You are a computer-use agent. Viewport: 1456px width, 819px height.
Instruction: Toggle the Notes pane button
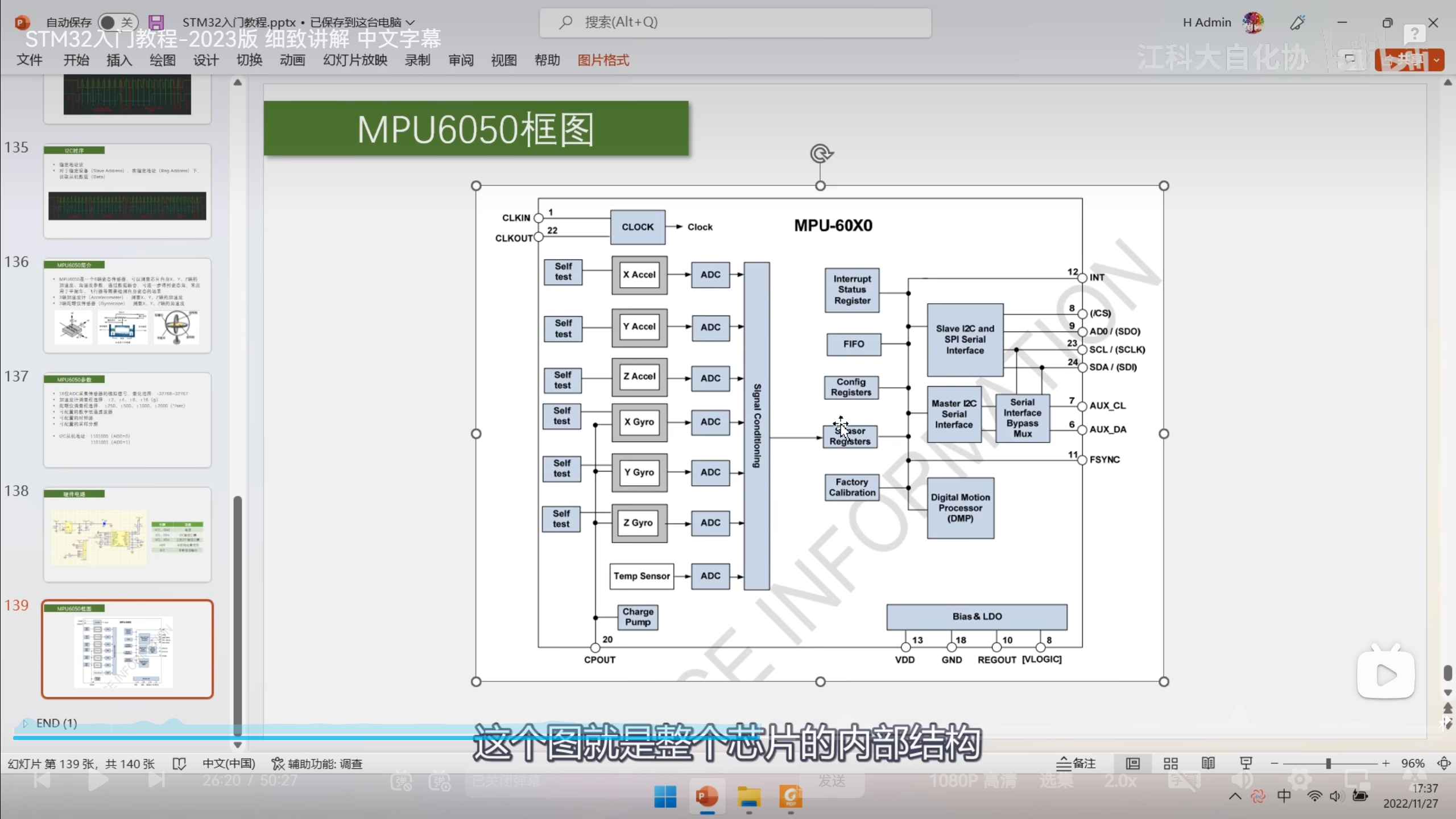[1076, 763]
